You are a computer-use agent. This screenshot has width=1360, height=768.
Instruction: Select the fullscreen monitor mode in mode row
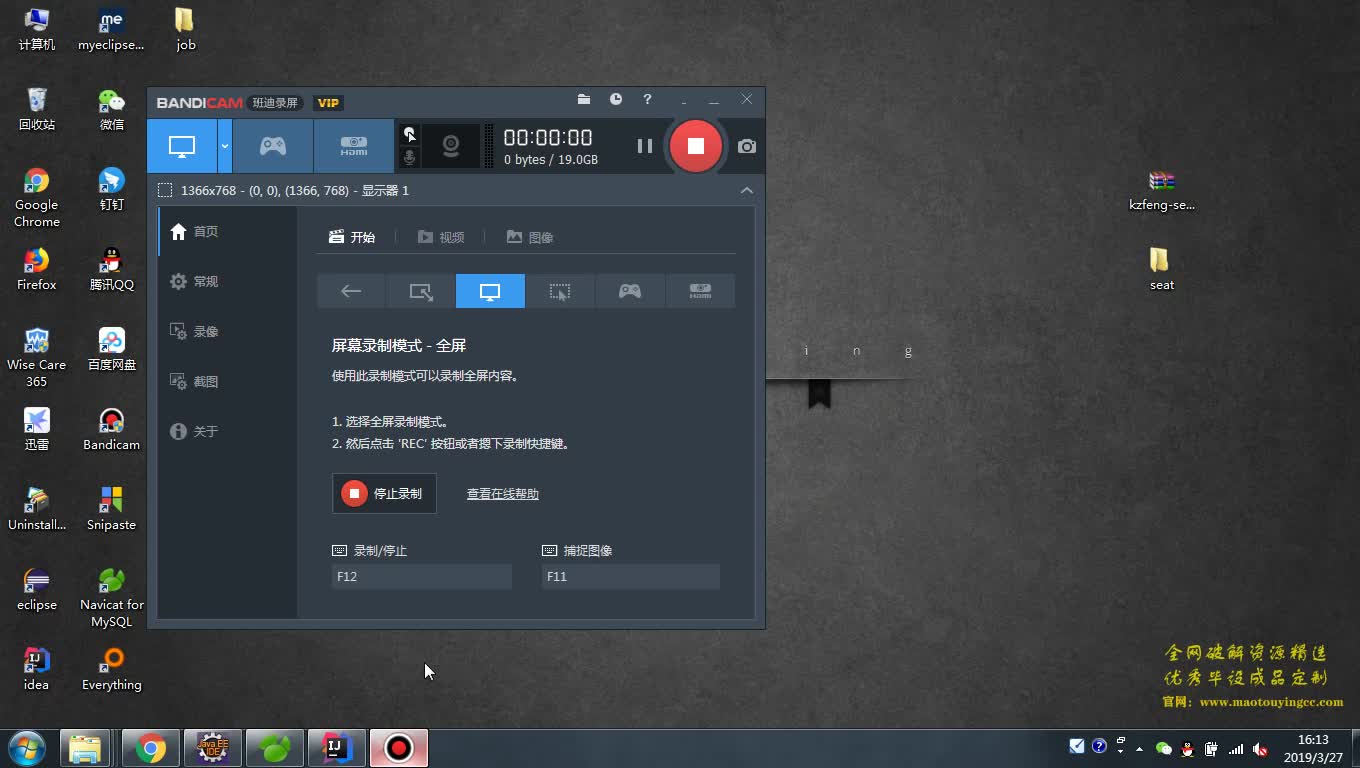tap(490, 291)
